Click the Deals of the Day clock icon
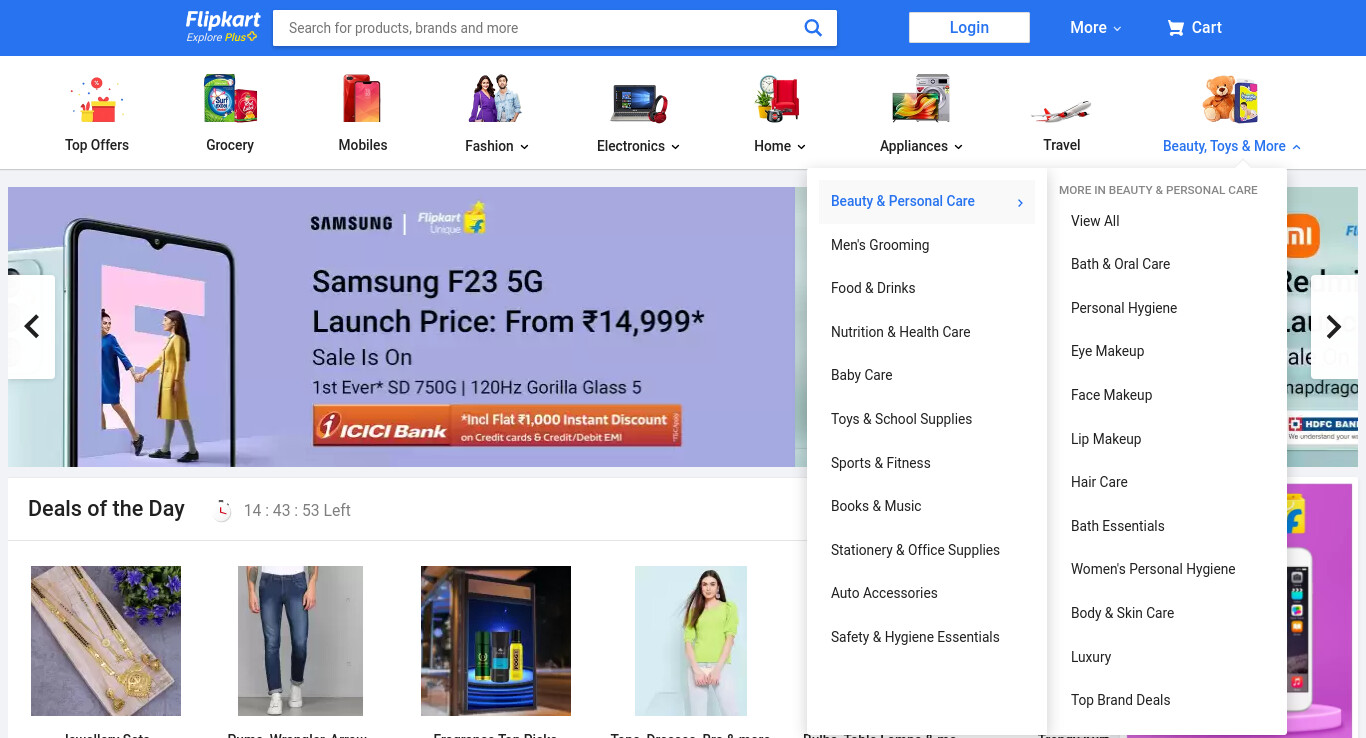The height and width of the screenshot is (738, 1366). (222, 510)
